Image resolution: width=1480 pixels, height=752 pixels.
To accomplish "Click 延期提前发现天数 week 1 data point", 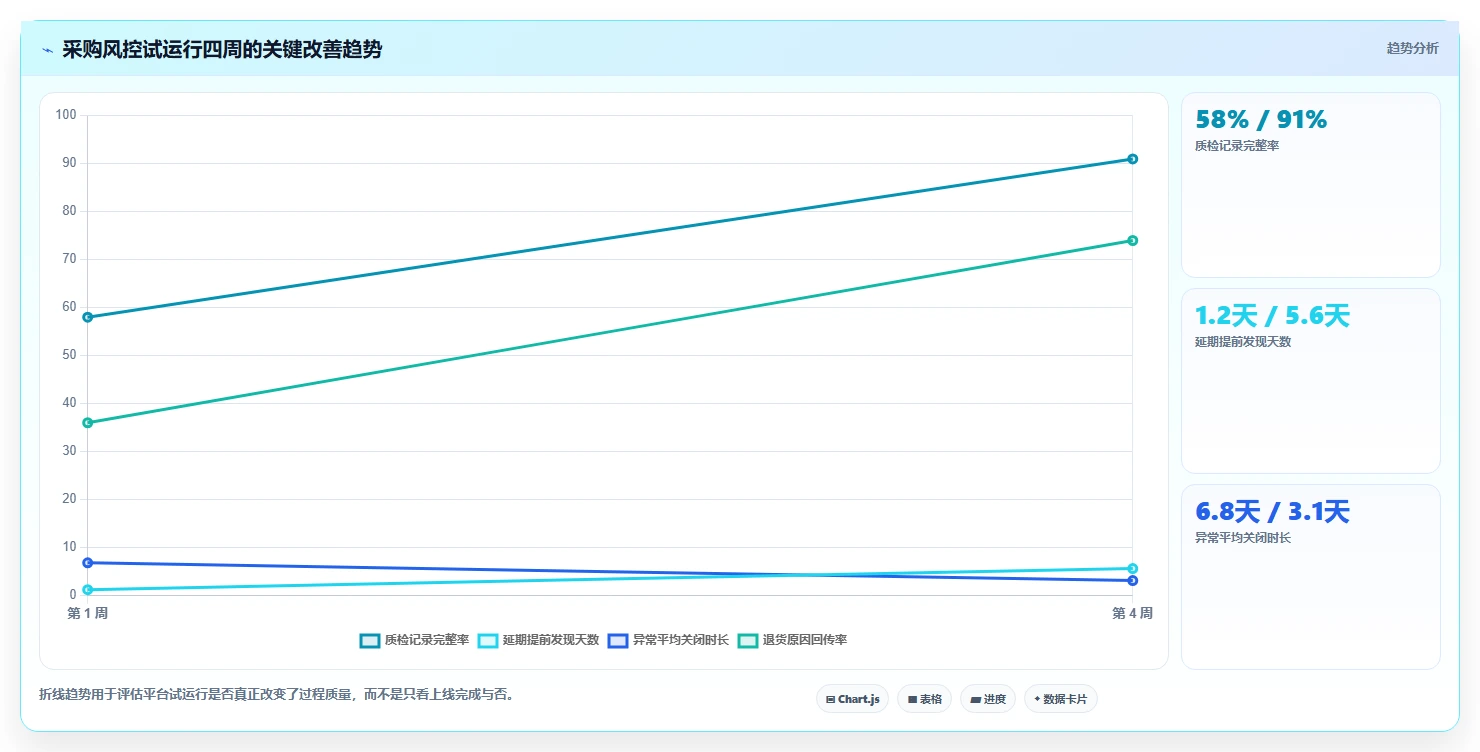I will click(88, 589).
